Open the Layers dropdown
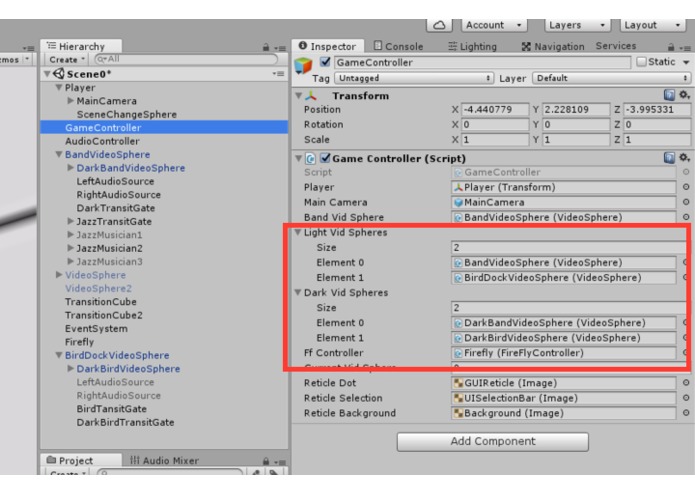 577,25
